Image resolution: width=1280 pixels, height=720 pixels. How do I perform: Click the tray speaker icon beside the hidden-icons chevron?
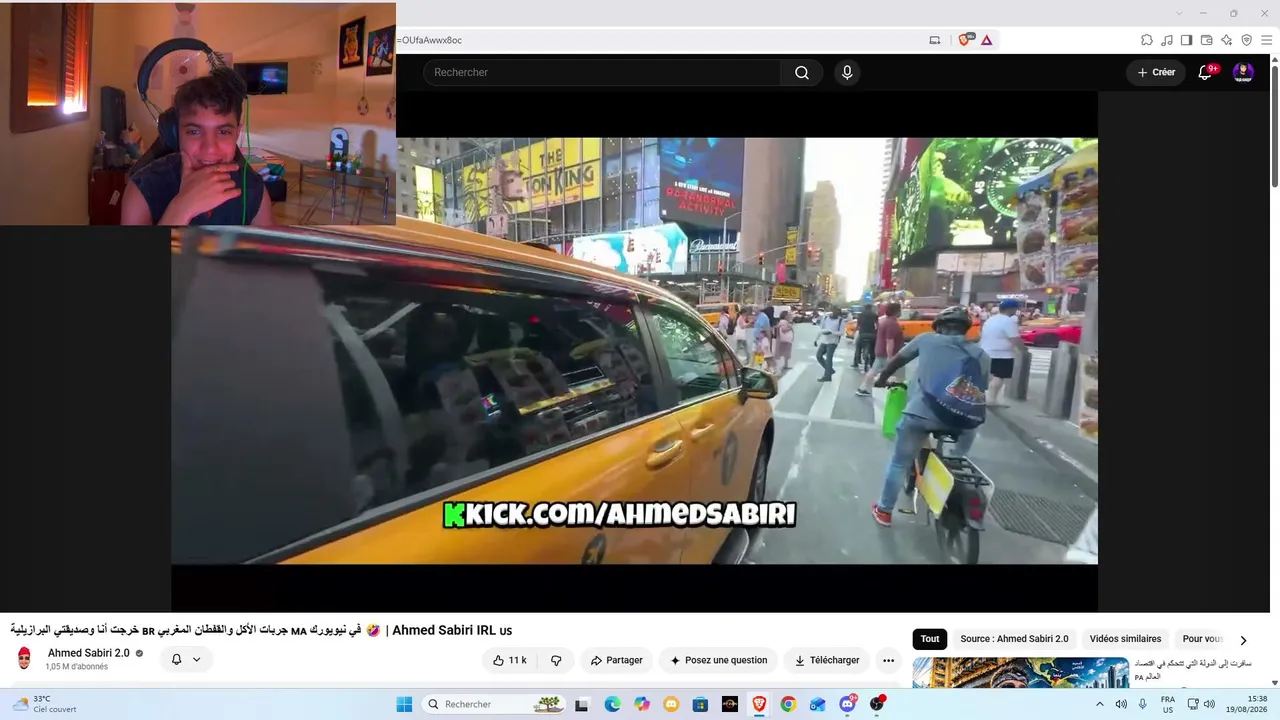[1121, 704]
